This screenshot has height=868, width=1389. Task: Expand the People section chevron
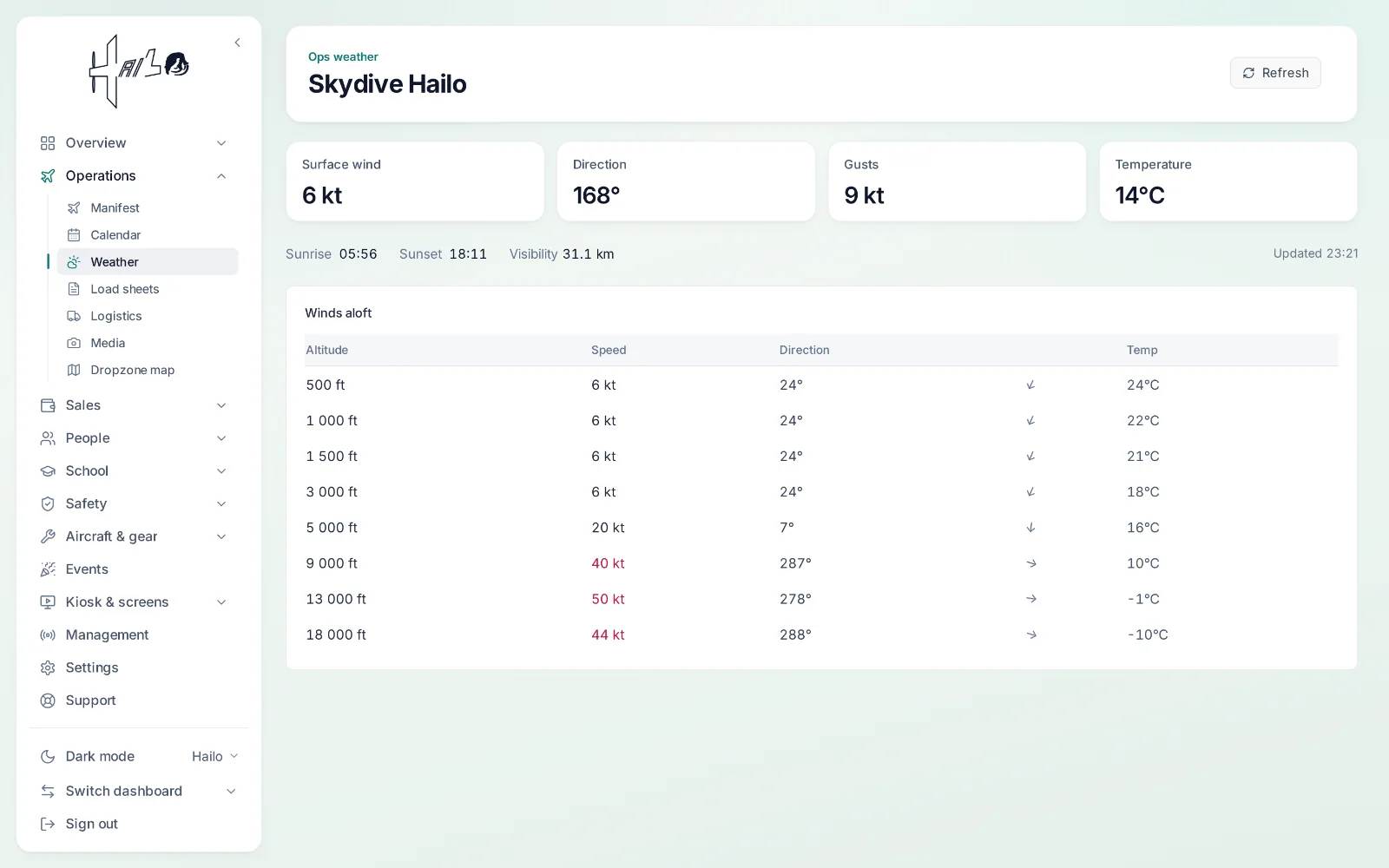tap(221, 438)
